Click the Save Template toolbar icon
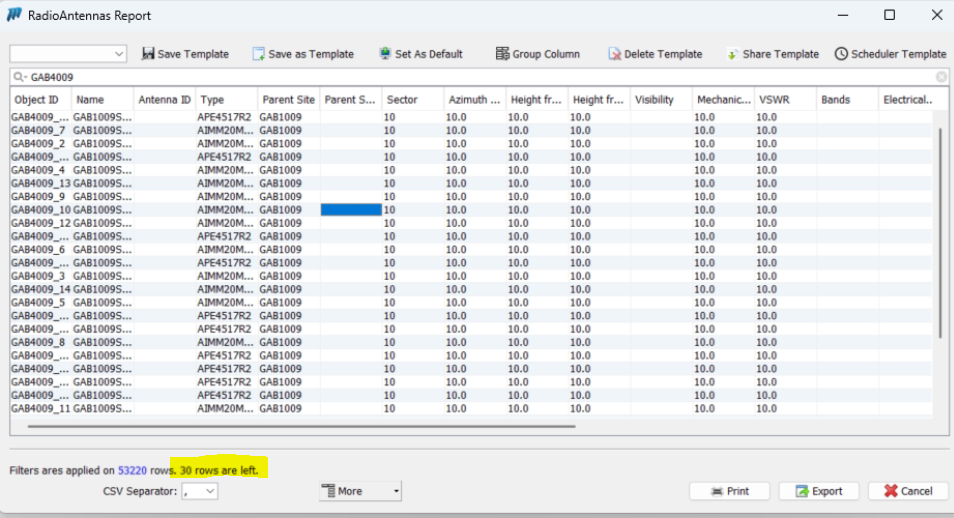 tap(148, 54)
